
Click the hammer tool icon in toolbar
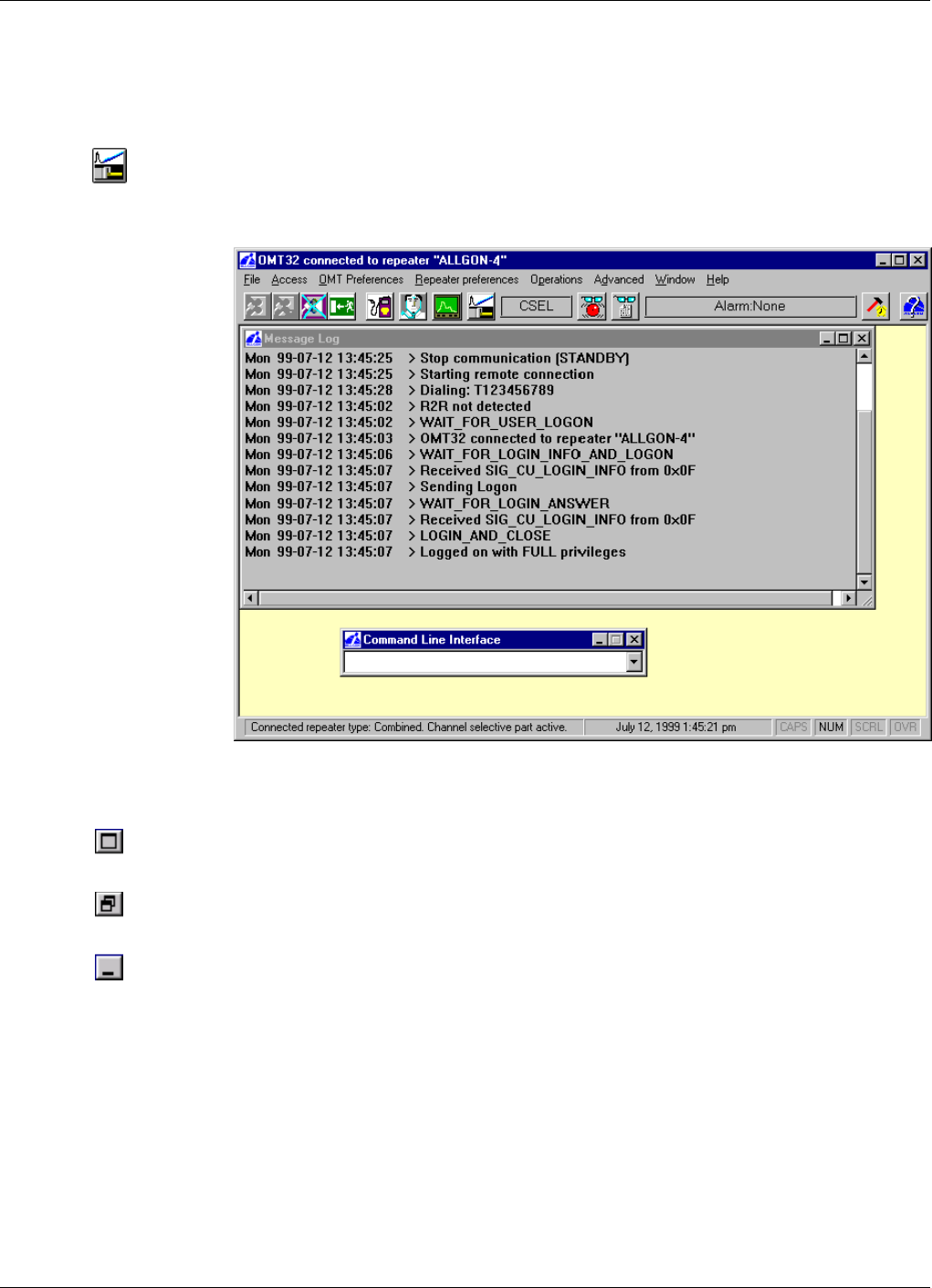(x=876, y=307)
